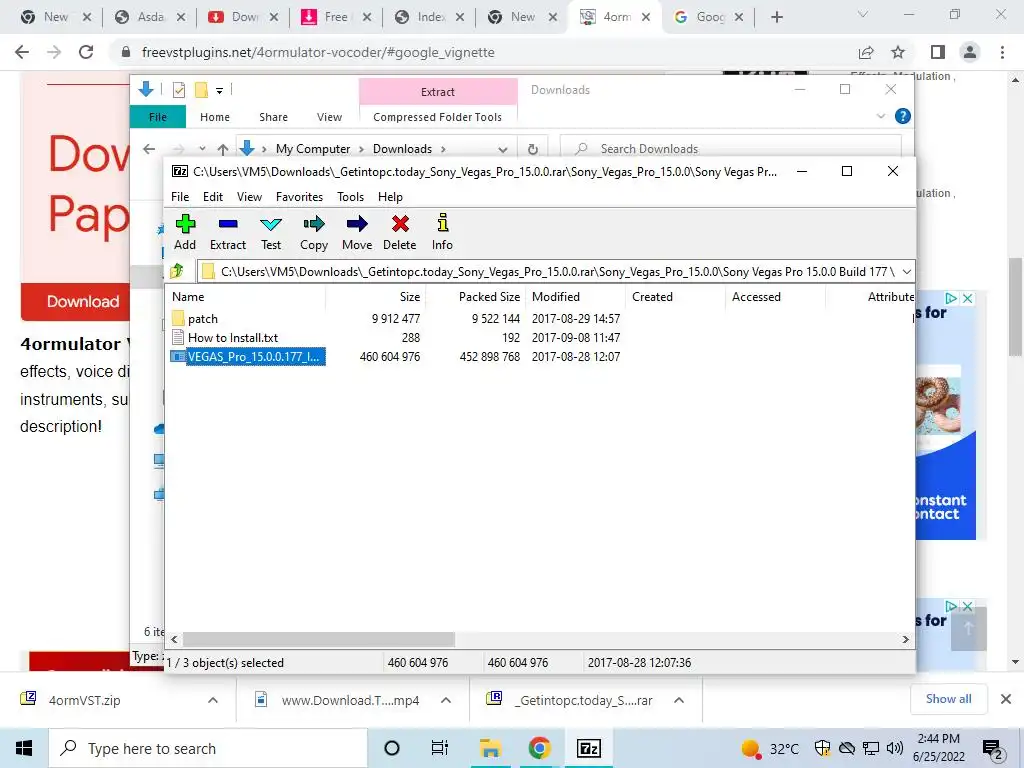
Task: Switch to Explorer Share ribbon tab
Action: [273, 117]
